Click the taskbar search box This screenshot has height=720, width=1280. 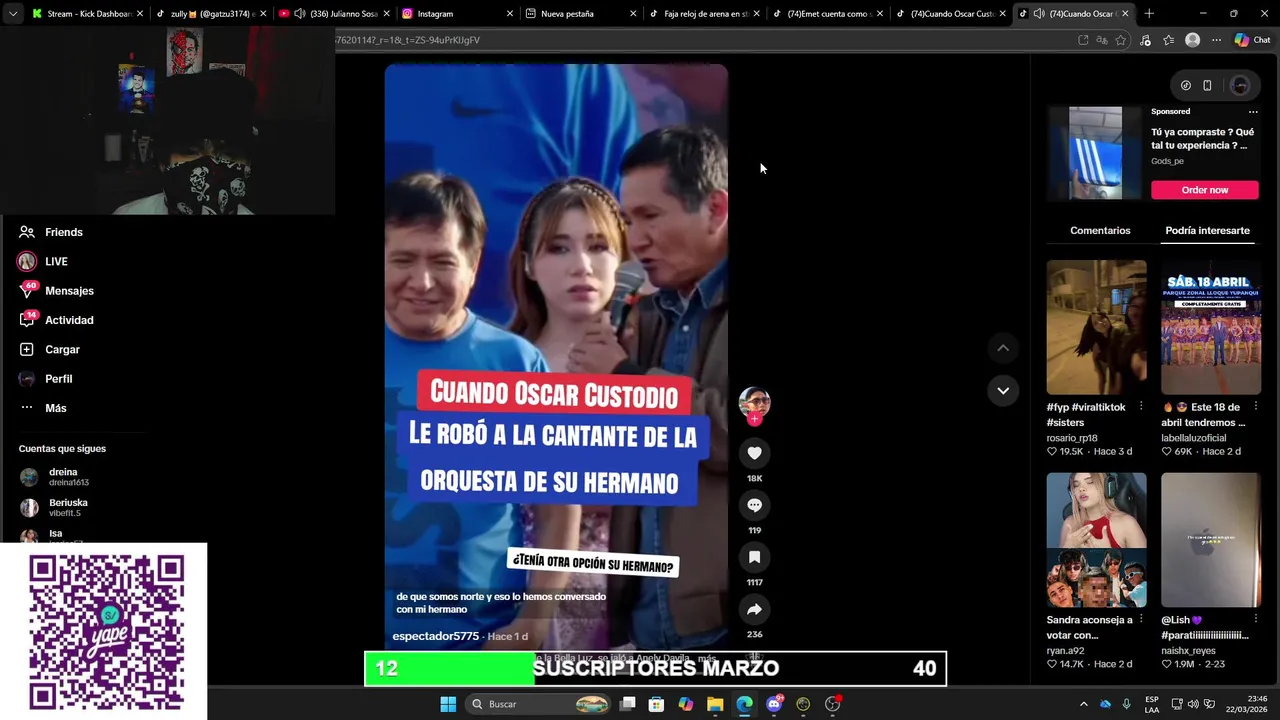click(539, 704)
